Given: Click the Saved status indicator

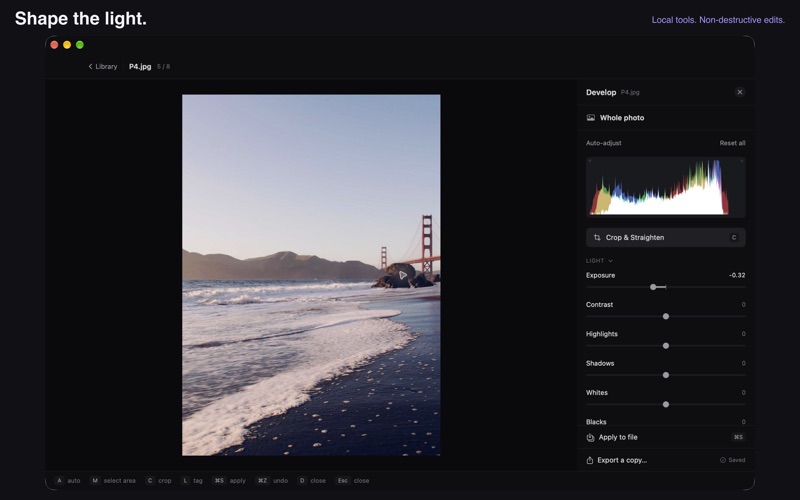Looking at the screenshot, I should [732, 460].
